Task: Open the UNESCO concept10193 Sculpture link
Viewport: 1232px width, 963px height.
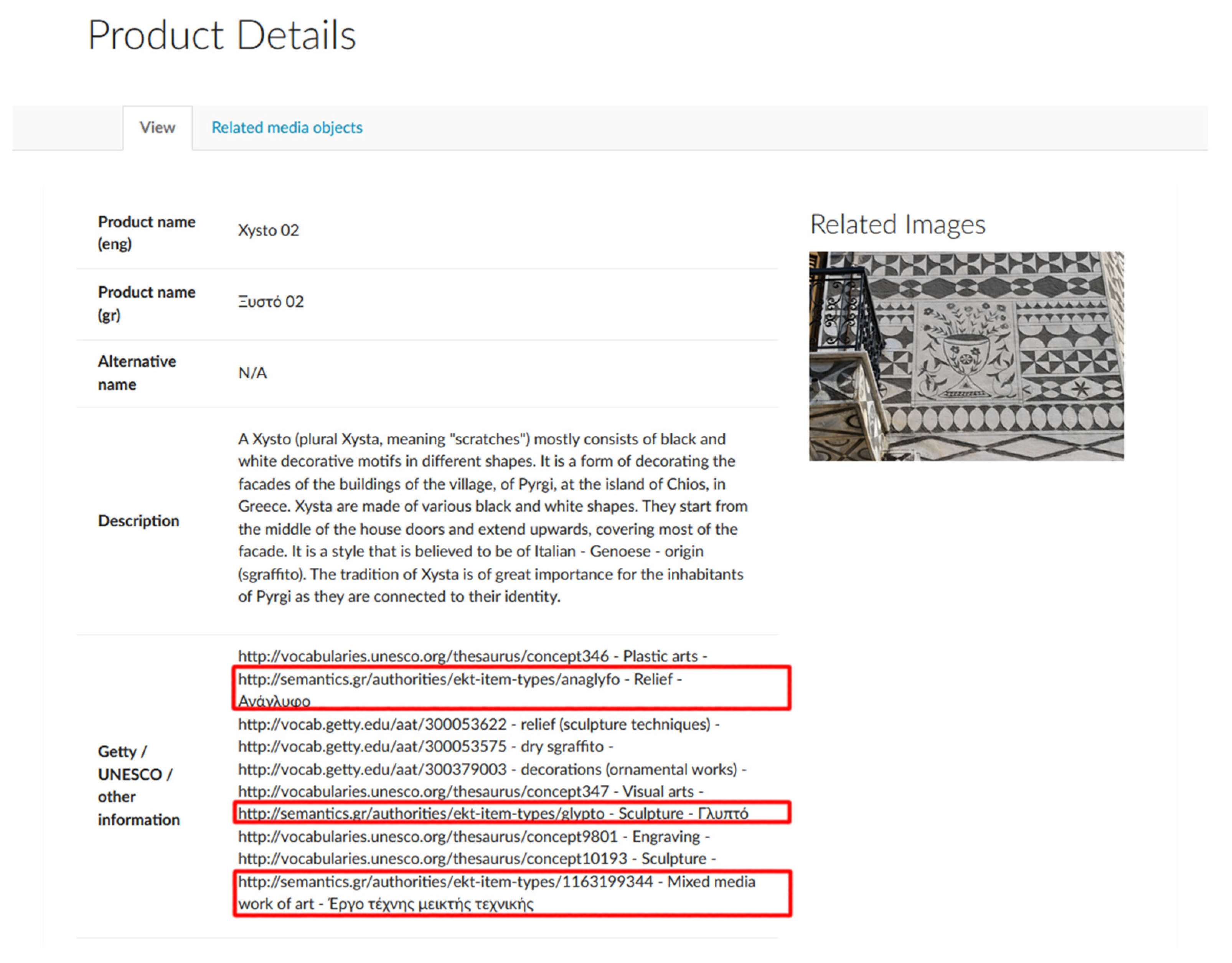Action: pyautogui.click(x=432, y=859)
